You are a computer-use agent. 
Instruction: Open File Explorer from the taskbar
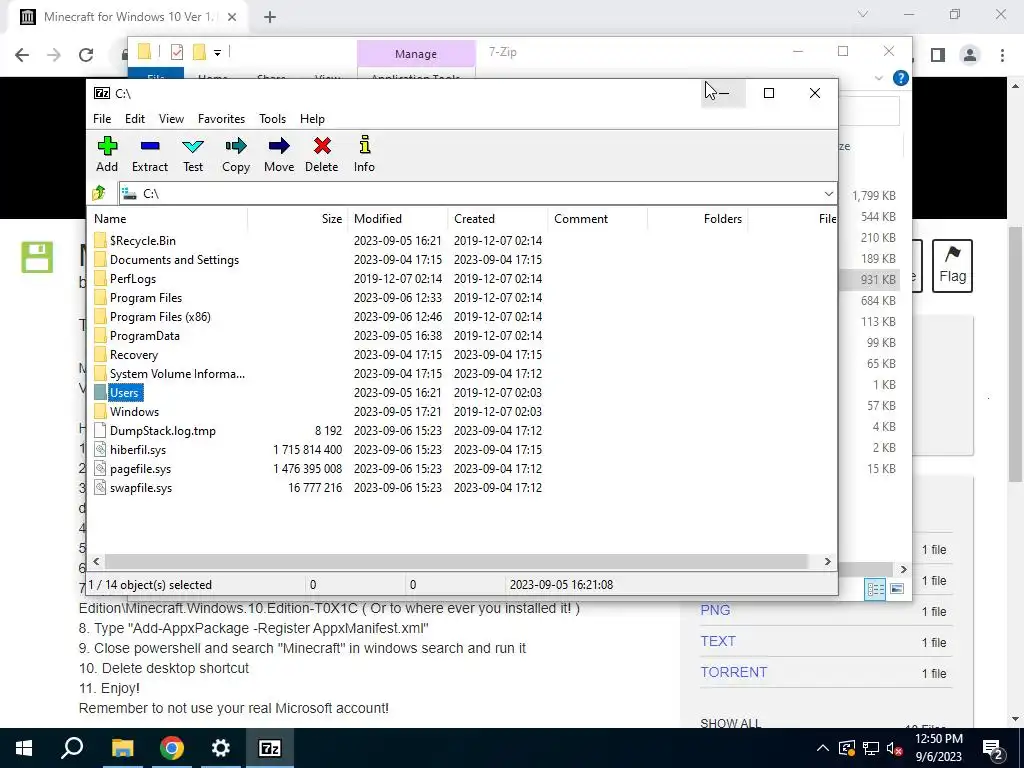[122, 748]
